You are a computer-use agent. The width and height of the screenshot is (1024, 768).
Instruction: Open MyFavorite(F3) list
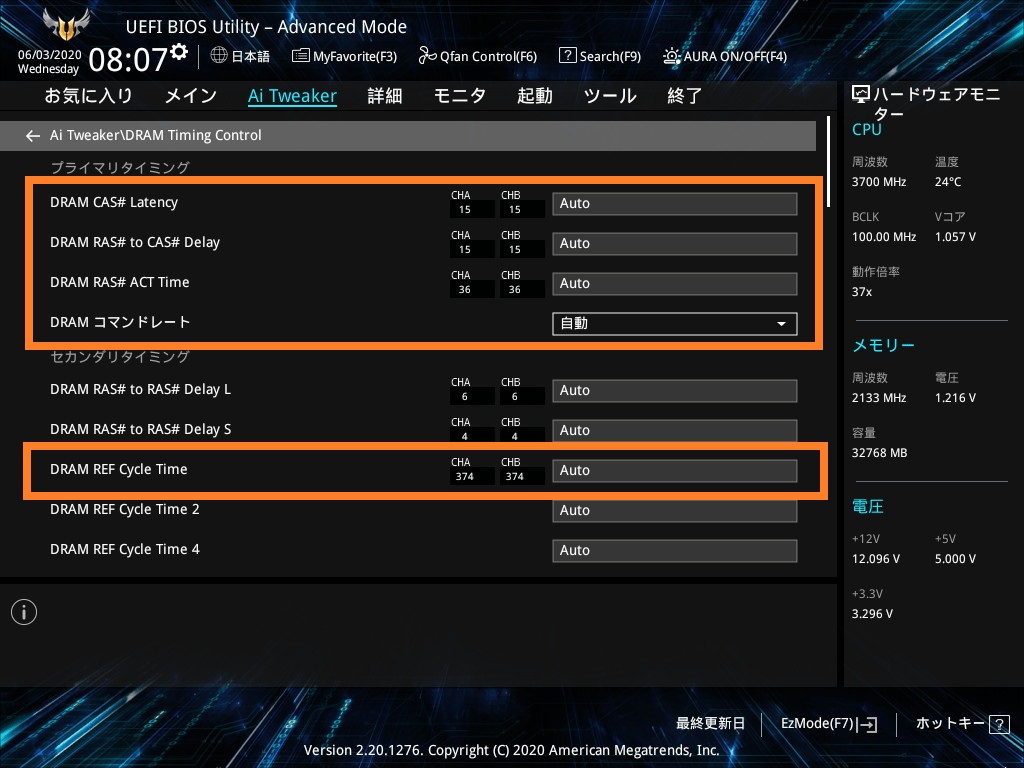pyautogui.click(x=344, y=56)
